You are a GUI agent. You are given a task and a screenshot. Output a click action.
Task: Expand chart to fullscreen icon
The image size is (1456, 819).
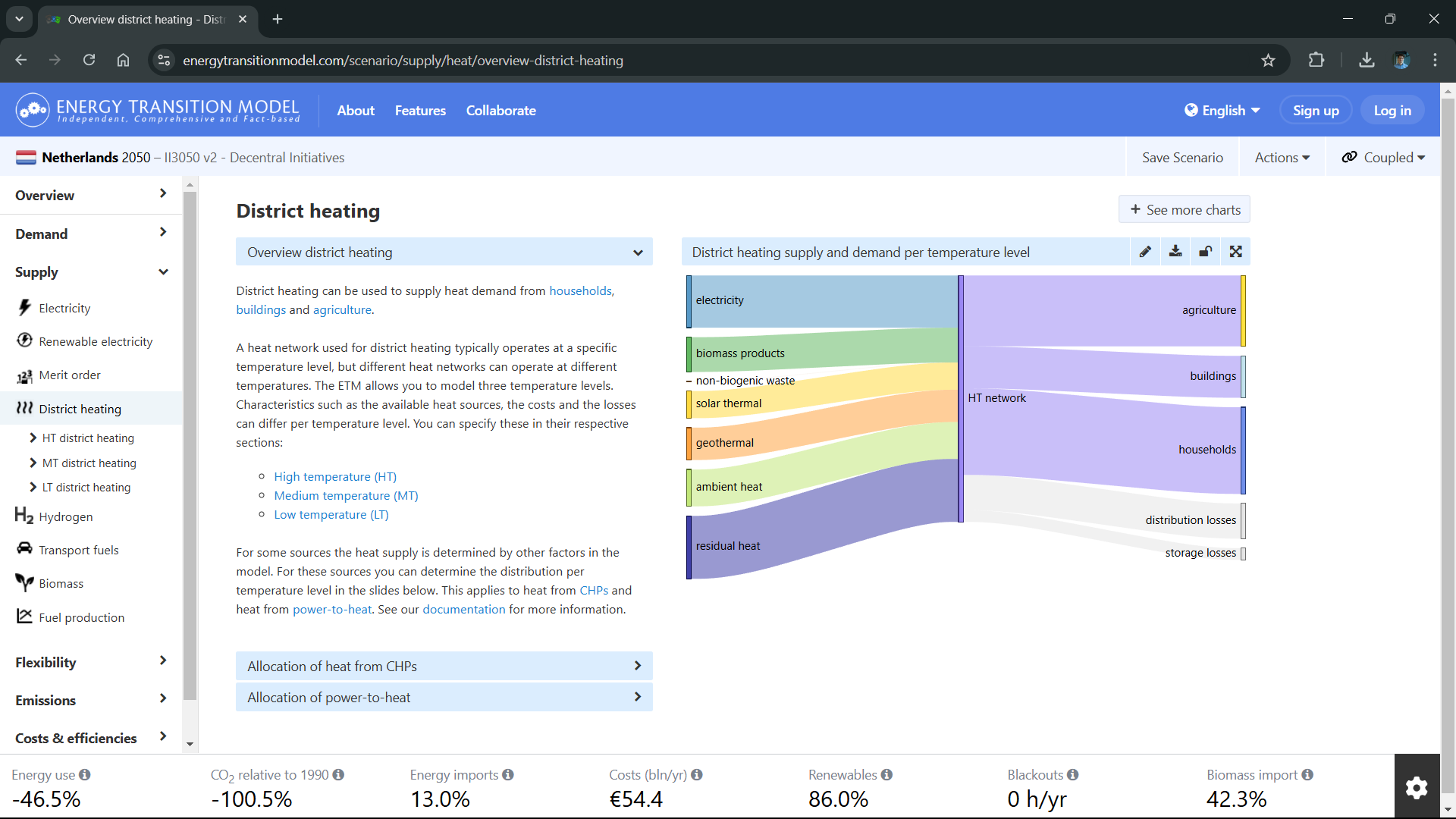[1236, 252]
